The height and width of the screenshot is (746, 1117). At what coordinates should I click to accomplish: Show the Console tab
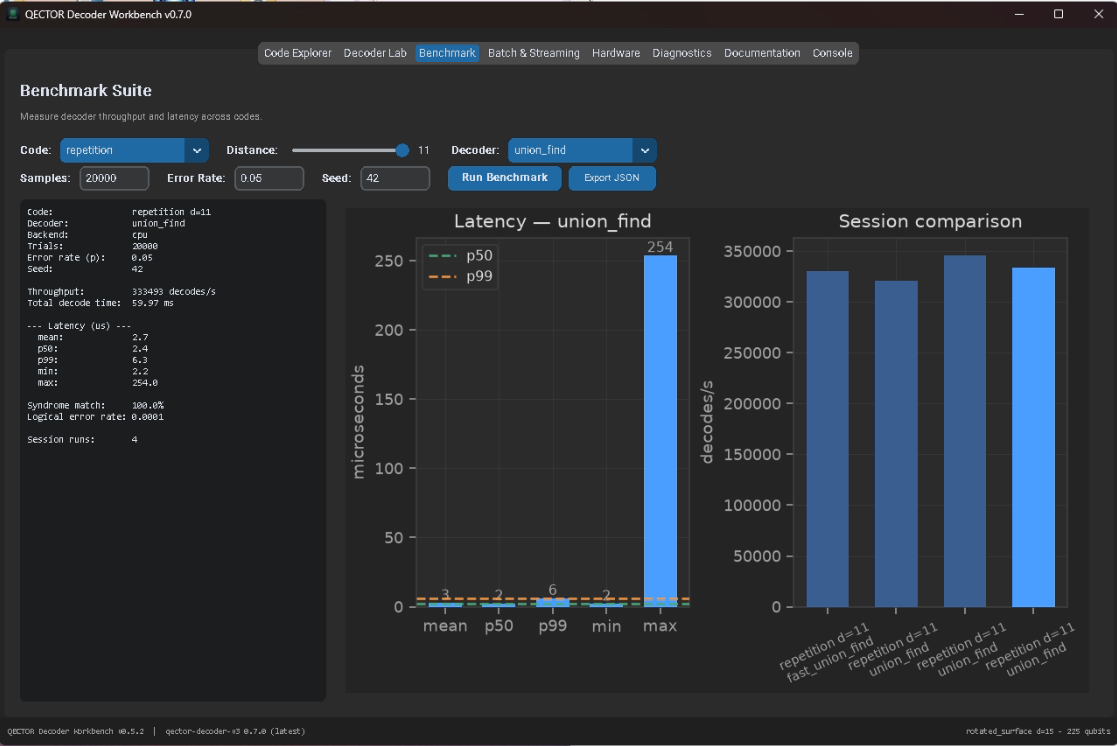(832, 53)
